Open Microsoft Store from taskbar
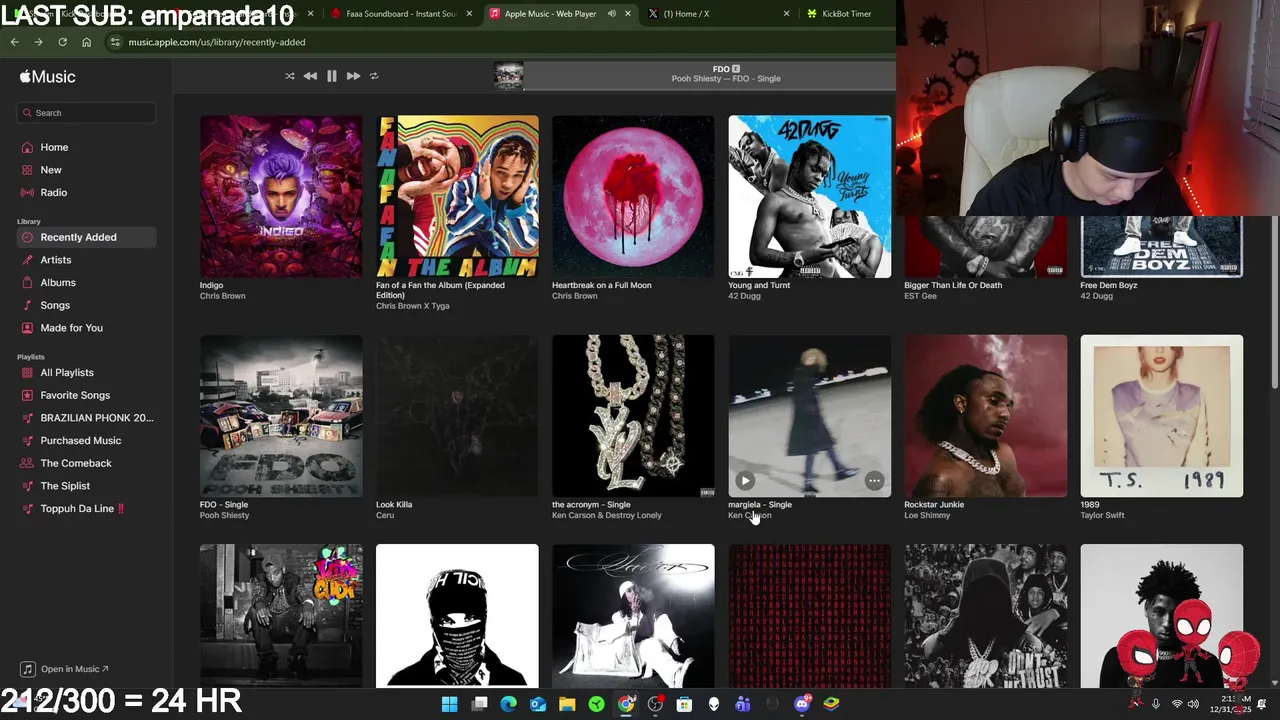 click(x=684, y=704)
